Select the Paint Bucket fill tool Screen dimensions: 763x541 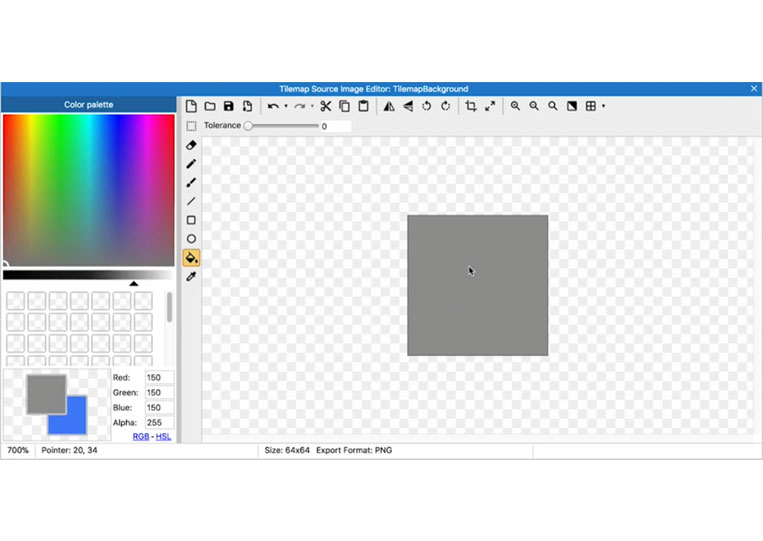191,258
